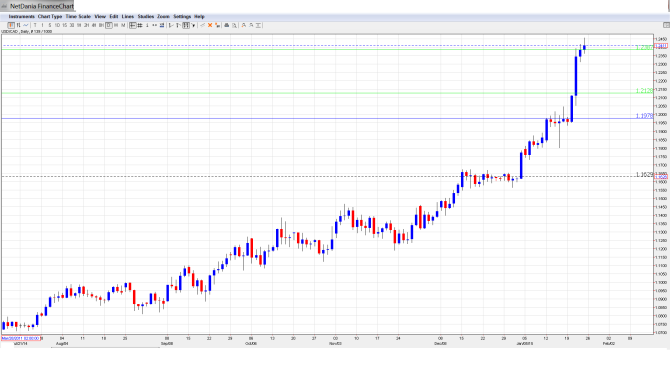This screenshot has width=670, height=377.
Task: Click the 1.2397 resistance level label
Action: [x=644, y=47]
